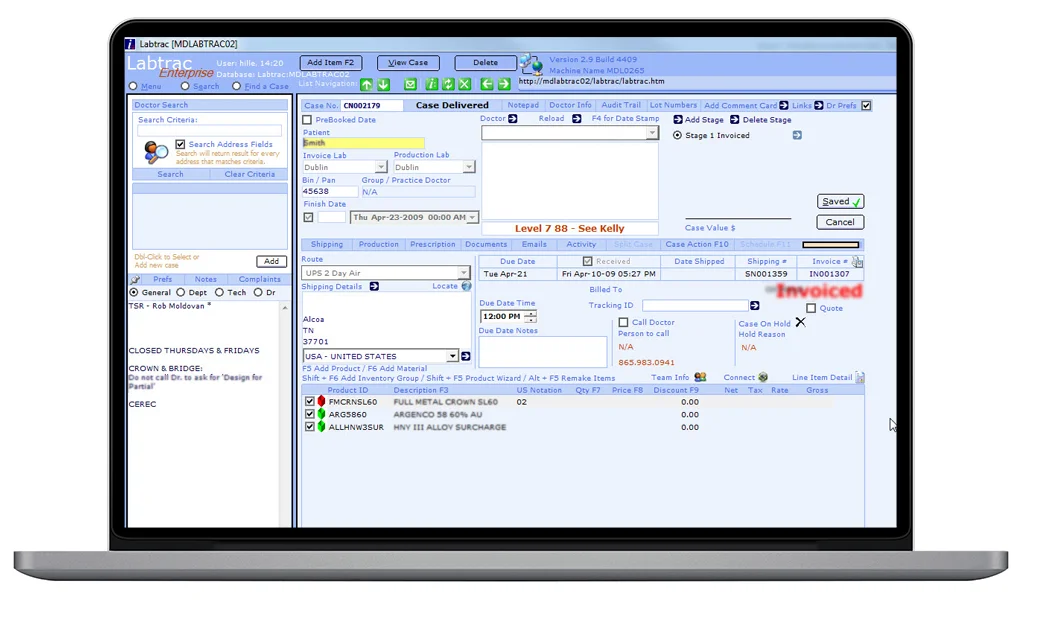Viewport: 1037px width, 621px height.
Task: Select the Tech radio button
Action: pos(219,292)
